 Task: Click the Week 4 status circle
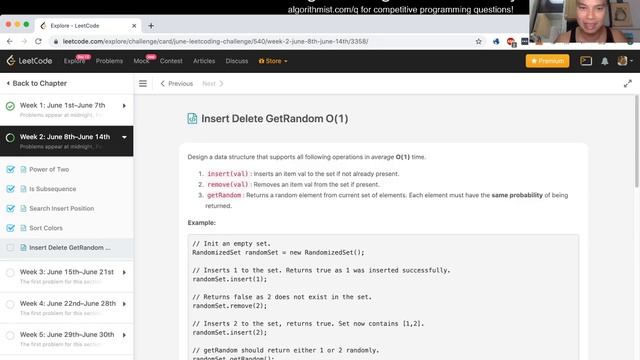coord(10,304)
